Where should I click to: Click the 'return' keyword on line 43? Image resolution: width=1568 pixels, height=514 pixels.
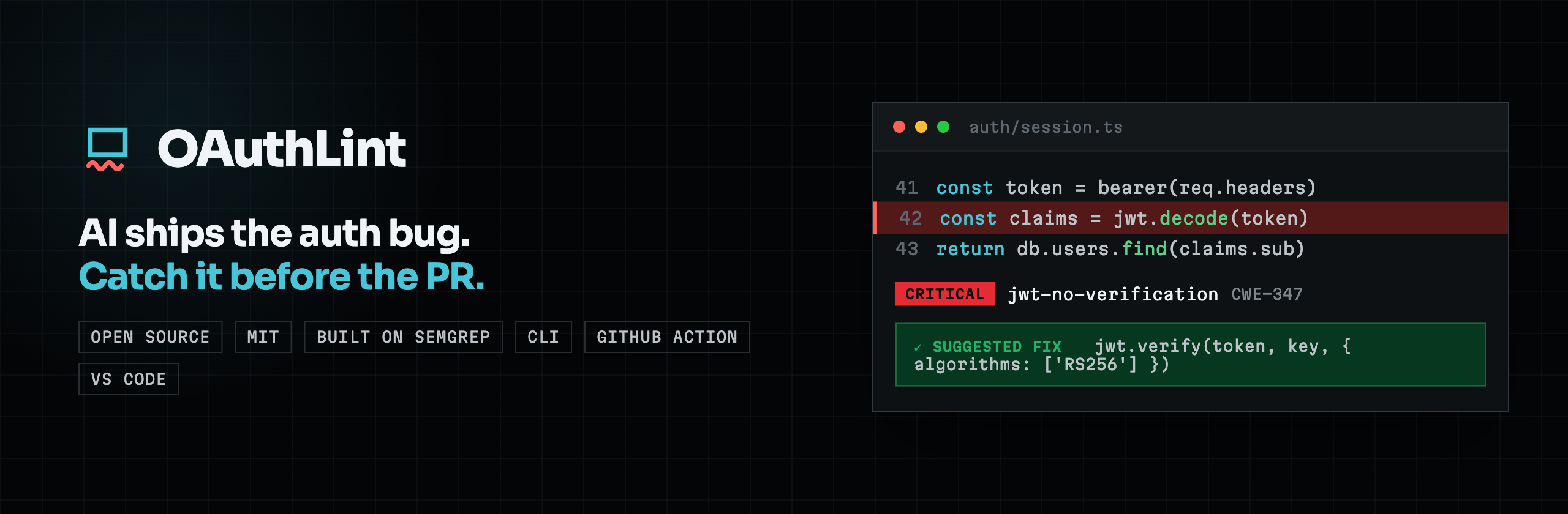[971, 249]
